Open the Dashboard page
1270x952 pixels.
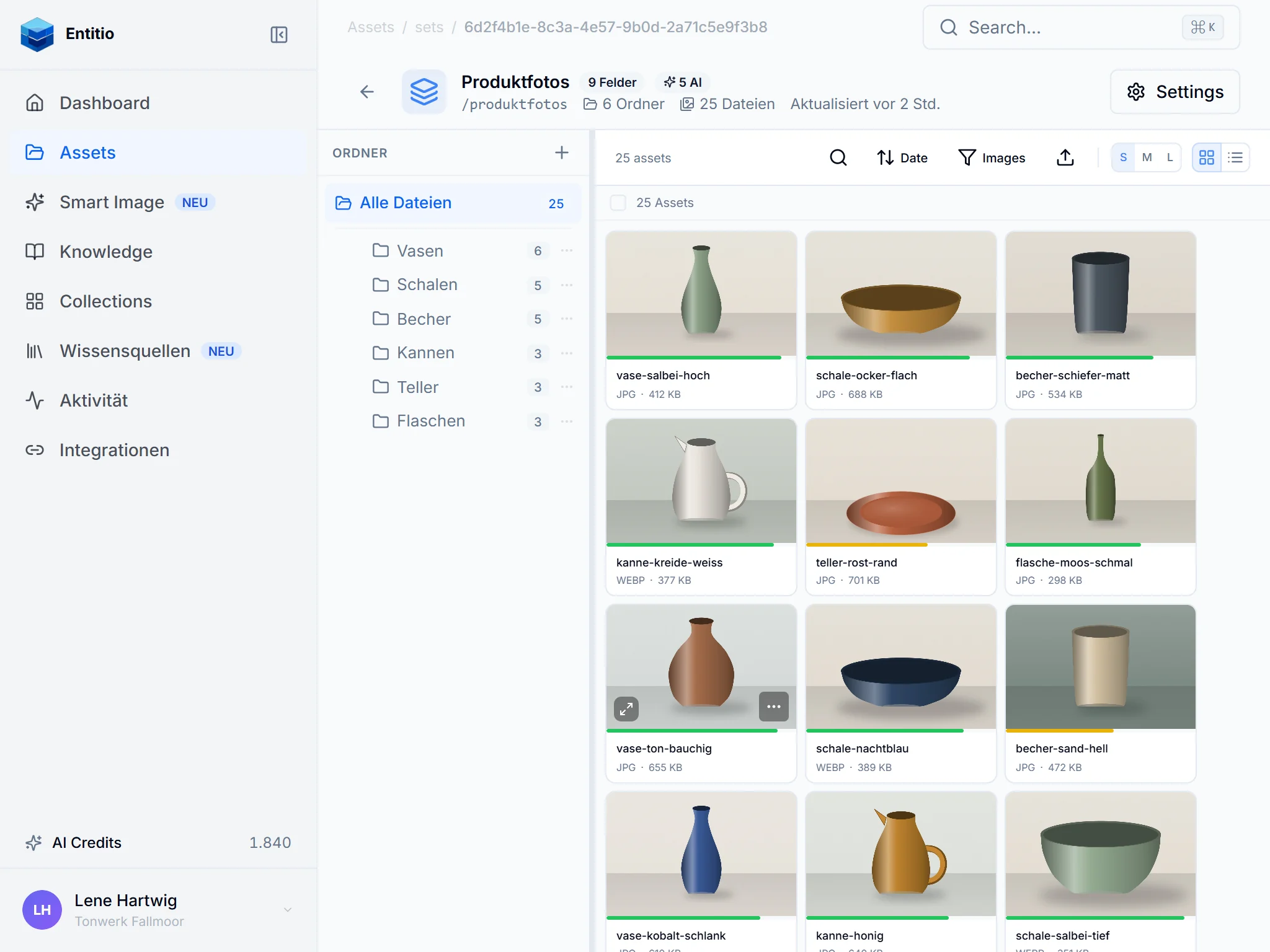tap(159, 103)
